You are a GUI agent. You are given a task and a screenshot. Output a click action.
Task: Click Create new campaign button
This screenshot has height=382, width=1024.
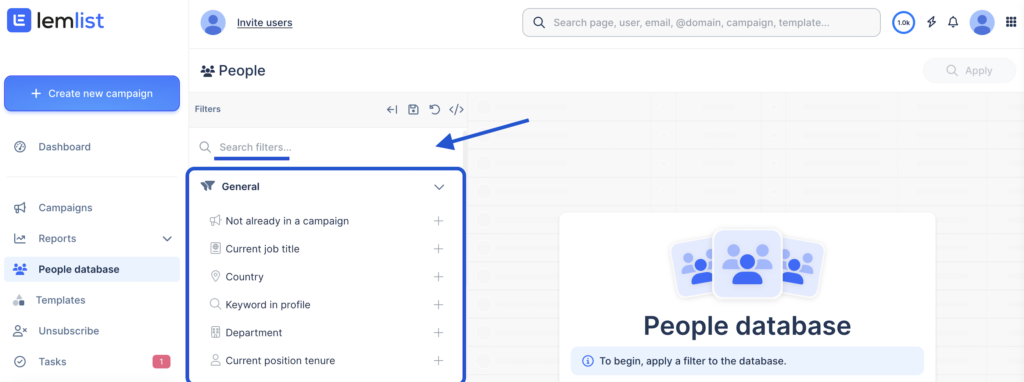pos(92,93)
